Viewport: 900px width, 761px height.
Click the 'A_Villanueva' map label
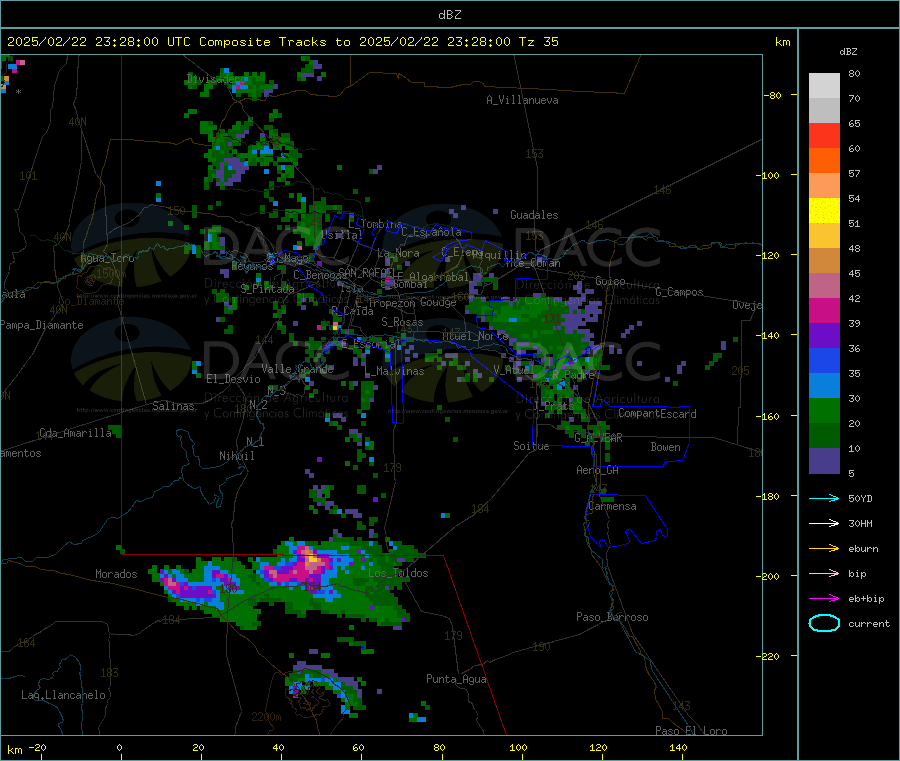[522, 100]
